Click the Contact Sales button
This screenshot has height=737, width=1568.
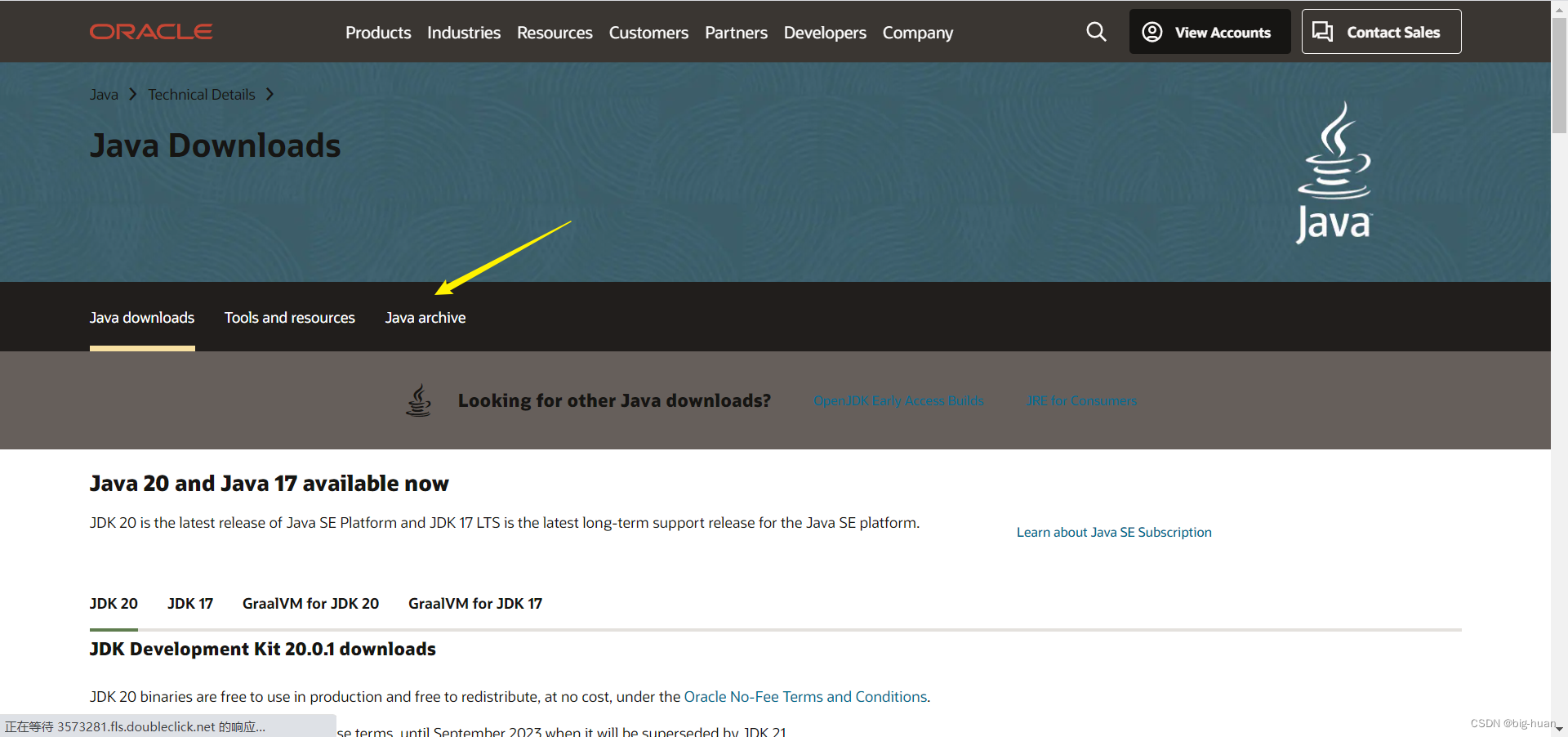pyautogui.click(x=1381, y=32)
